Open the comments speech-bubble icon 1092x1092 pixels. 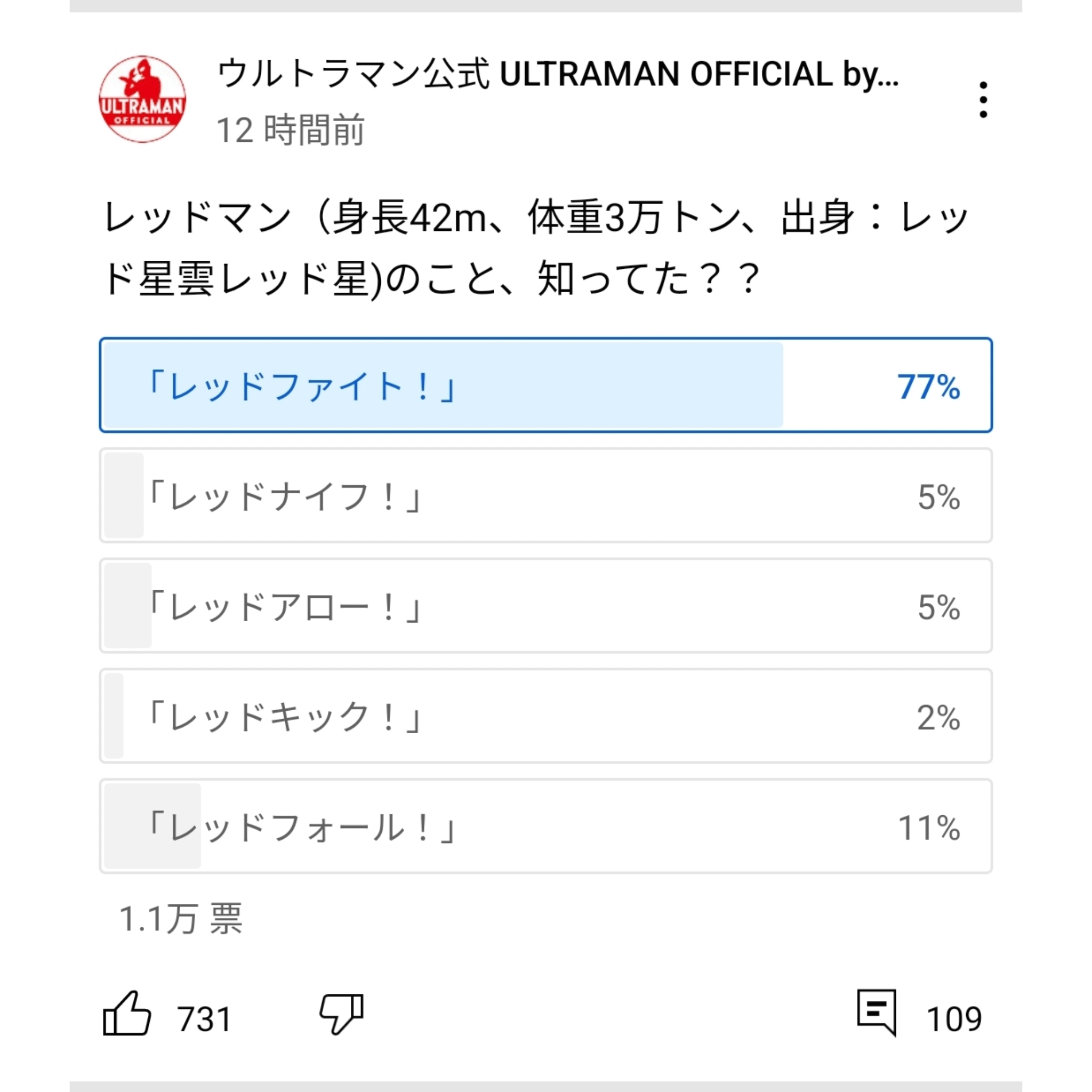pos(877,1013)
